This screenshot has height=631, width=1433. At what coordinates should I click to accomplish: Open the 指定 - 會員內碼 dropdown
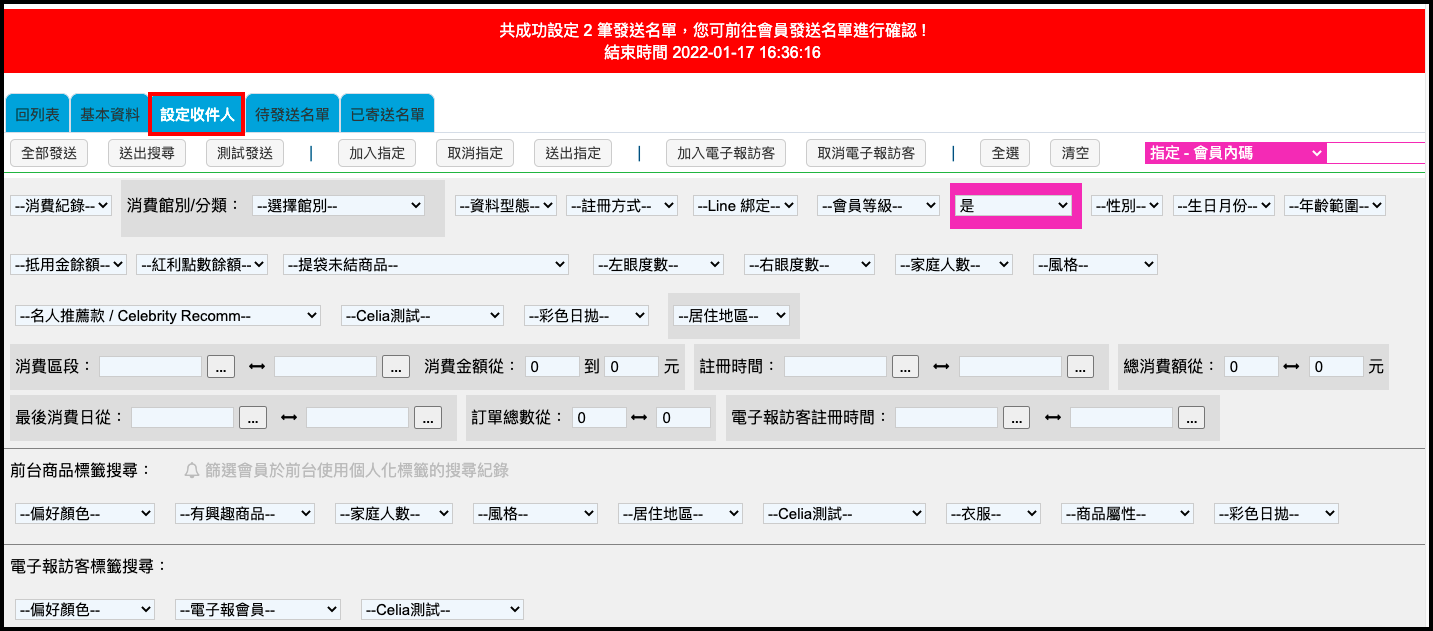pyautogui.click(x=1236, y=153)
